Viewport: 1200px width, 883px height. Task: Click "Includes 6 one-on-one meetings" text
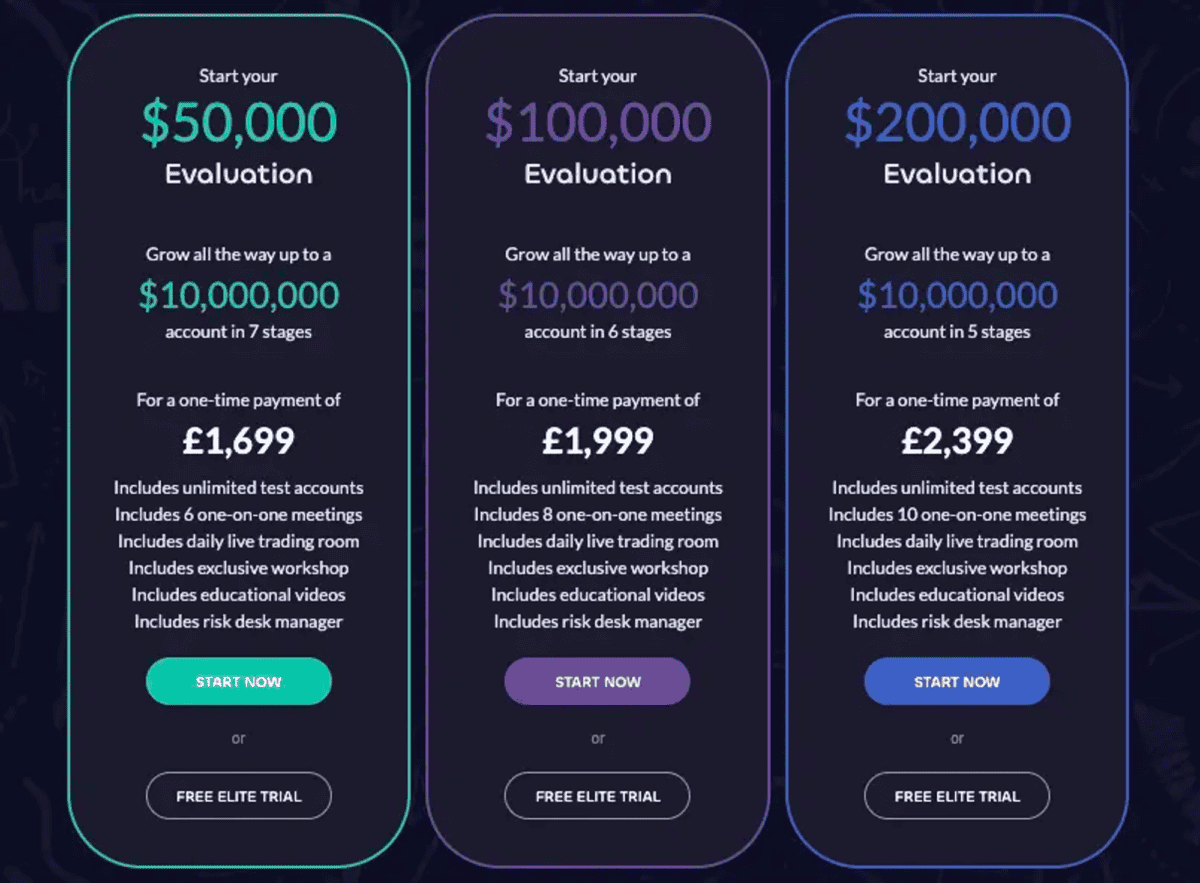238,515
